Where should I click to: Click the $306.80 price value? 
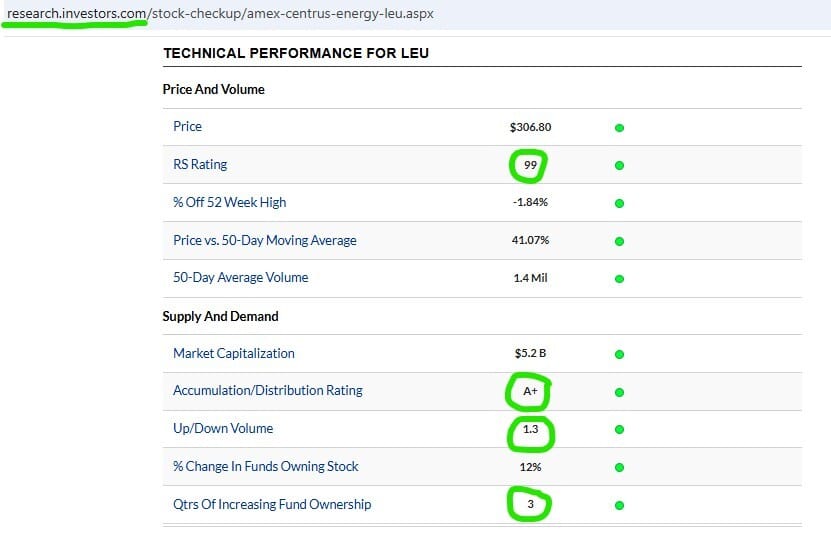(530, 127)
